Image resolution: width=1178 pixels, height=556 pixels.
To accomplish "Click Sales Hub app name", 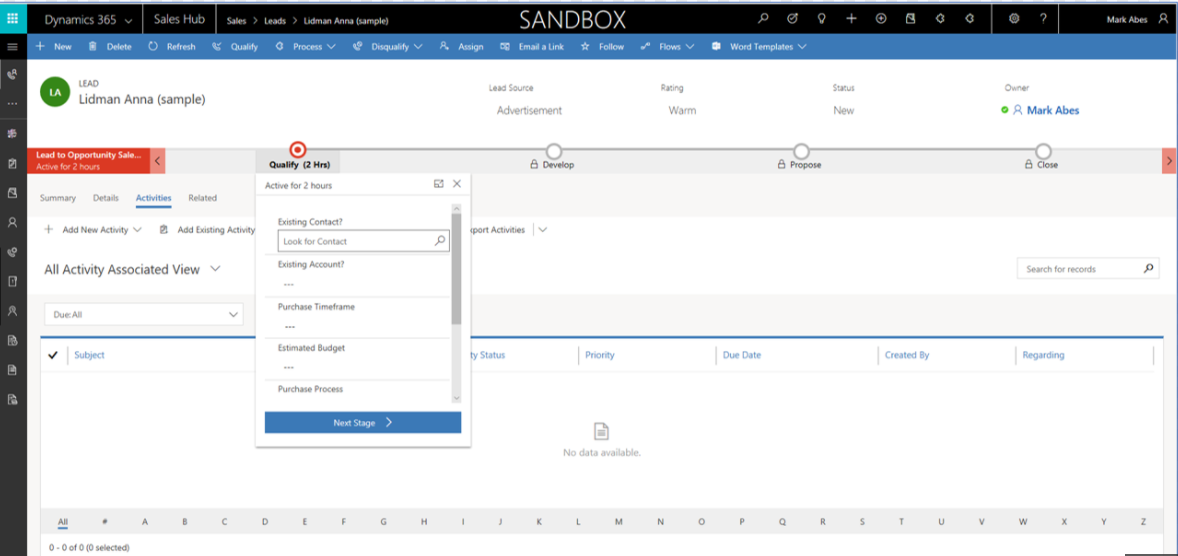I will pyautogui.click(x=180, y=20).
